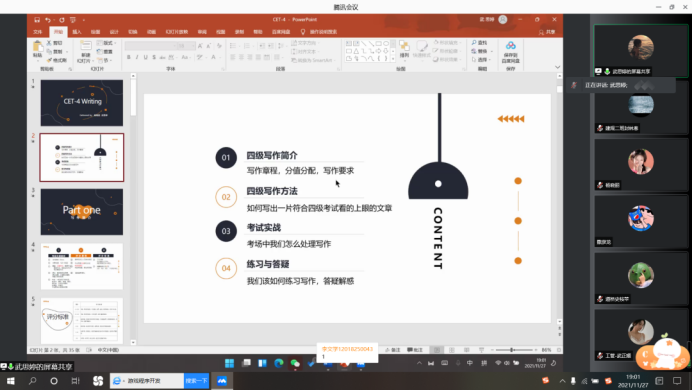Click the Share button in ribbon

547,32
